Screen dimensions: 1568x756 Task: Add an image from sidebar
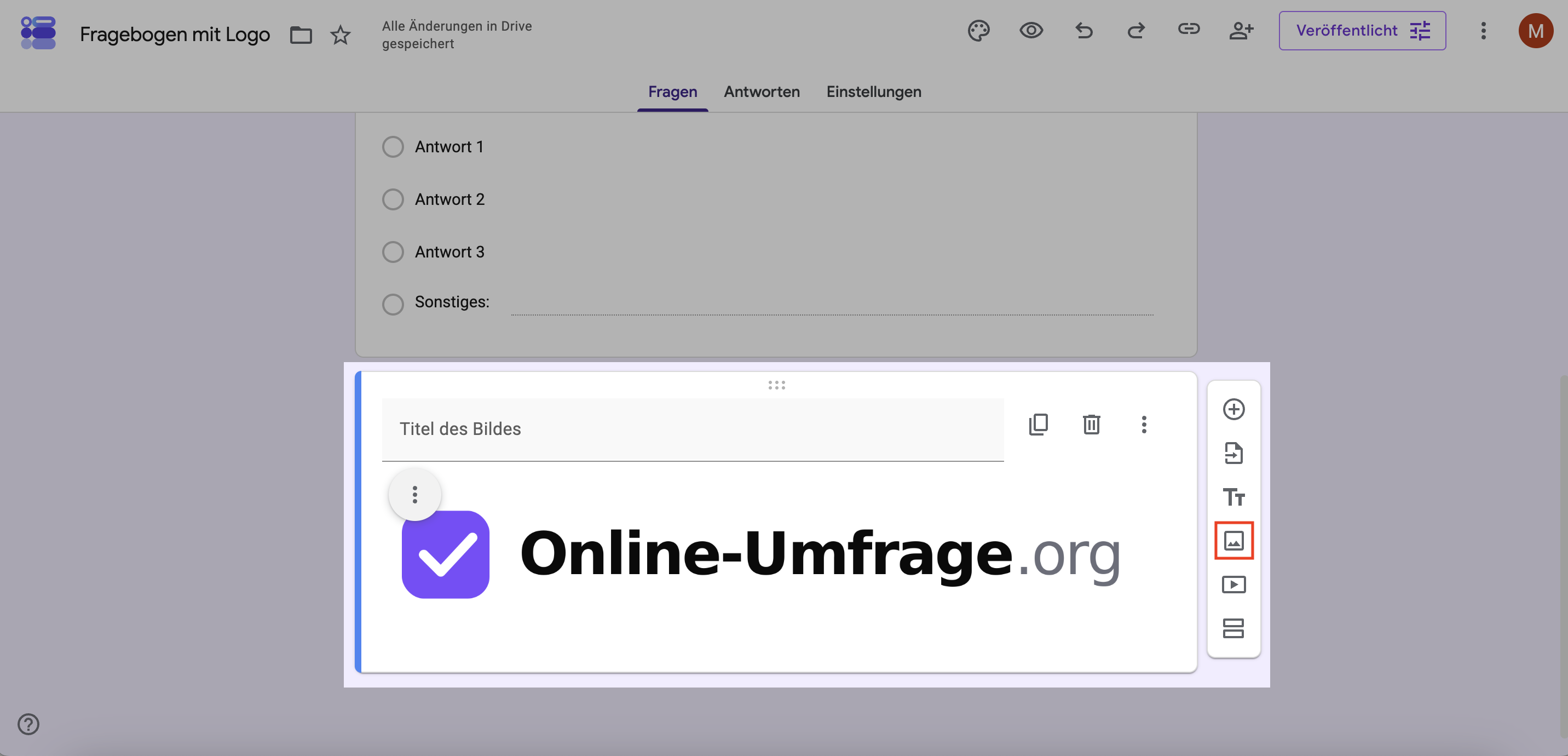[1233, 540]
